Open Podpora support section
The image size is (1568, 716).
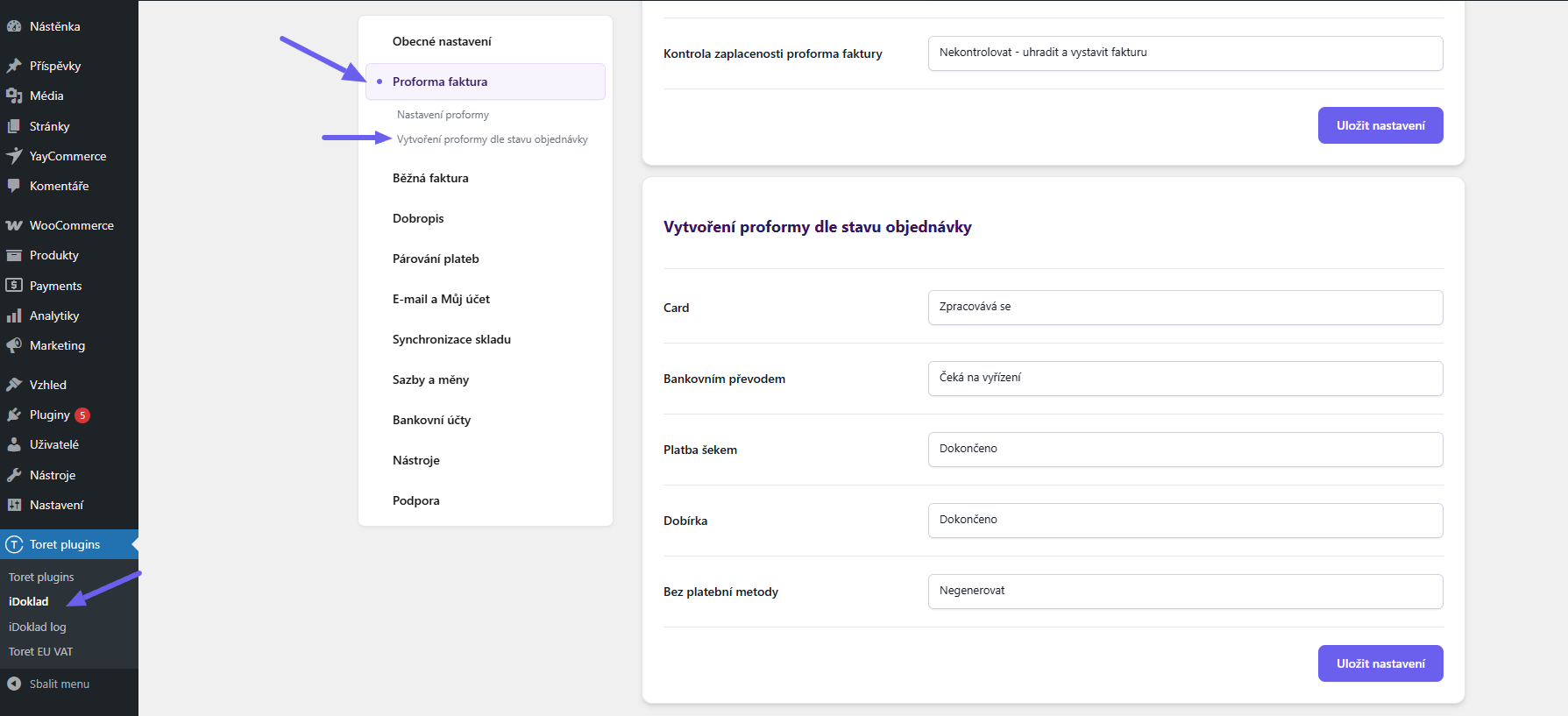point(416,500)
